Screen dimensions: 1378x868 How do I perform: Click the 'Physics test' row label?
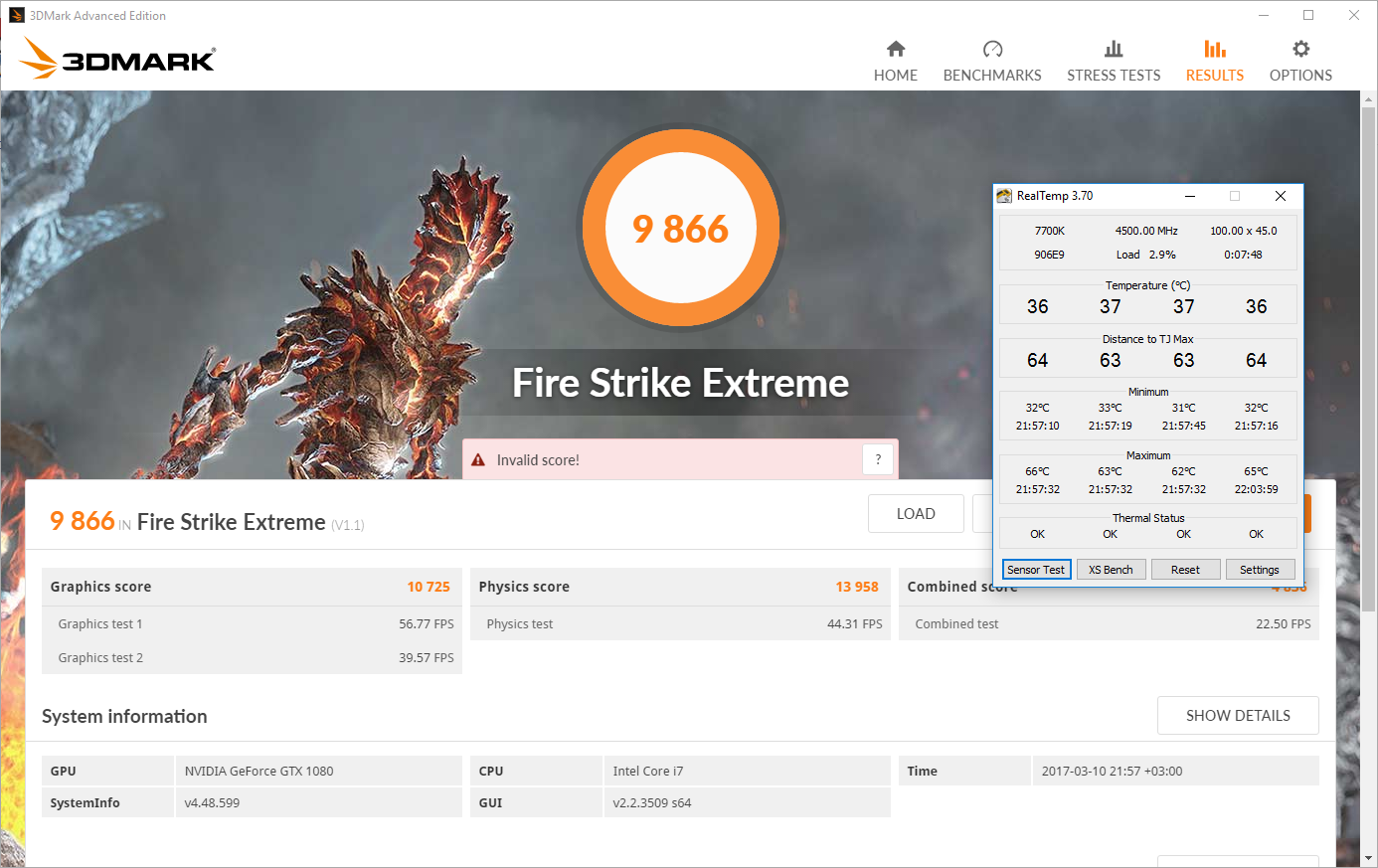520,624
